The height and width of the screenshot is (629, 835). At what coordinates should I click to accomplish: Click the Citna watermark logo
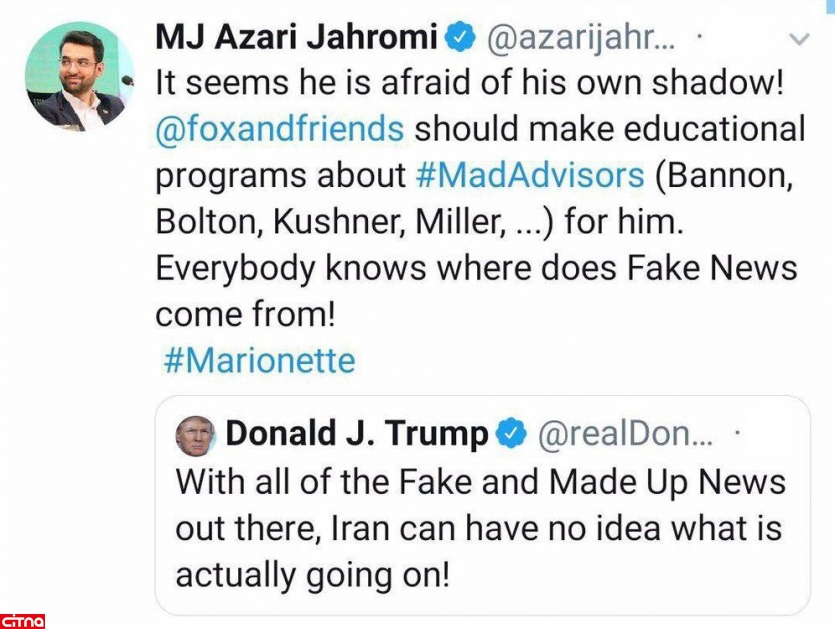22,619
